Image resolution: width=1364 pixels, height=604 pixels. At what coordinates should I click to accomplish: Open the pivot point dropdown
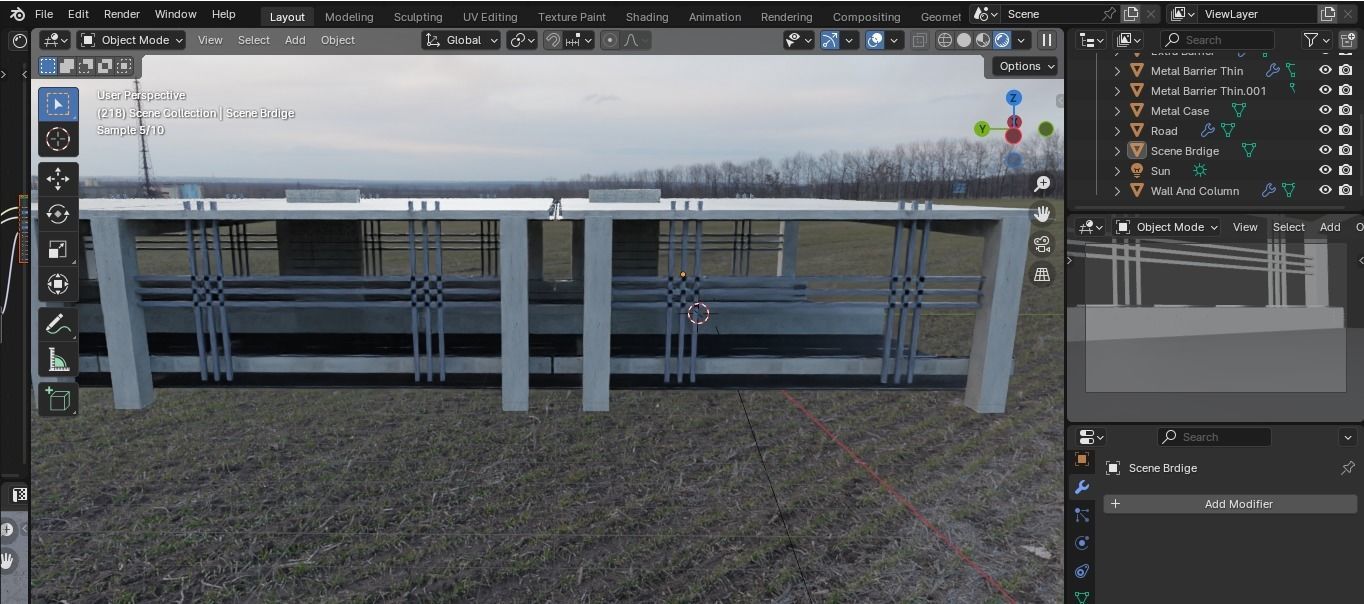(523, 40)
